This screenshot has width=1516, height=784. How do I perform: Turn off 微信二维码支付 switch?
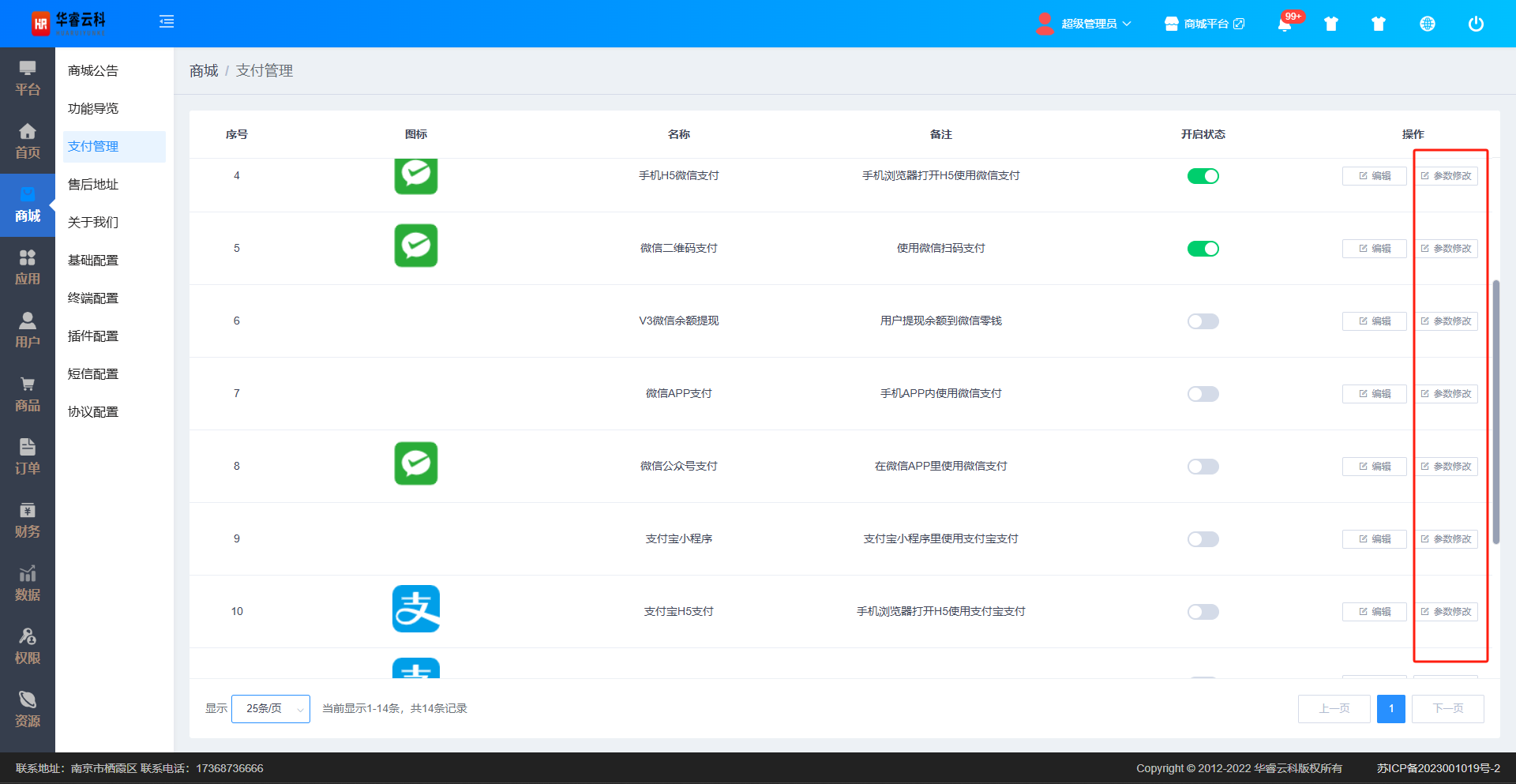pyautogui.click(x=1203, y=249)
